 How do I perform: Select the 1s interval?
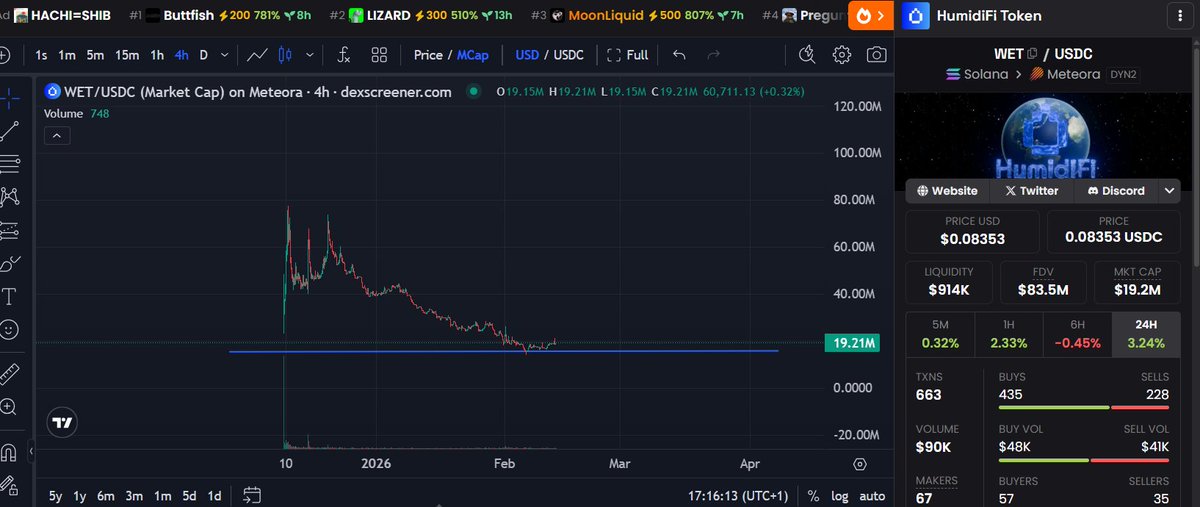(x=41, y=55)
